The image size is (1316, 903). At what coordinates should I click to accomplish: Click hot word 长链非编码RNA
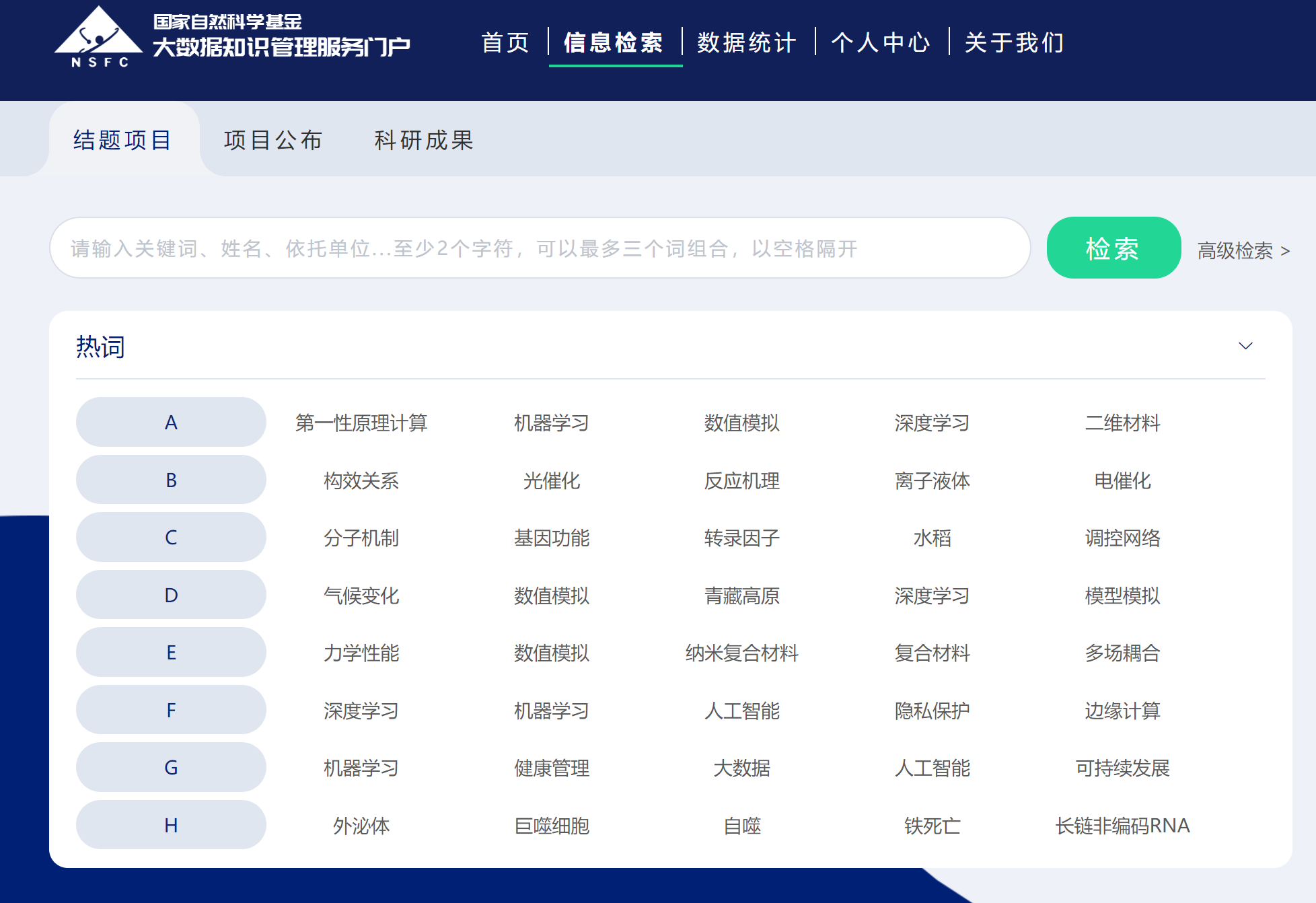click(1122, 826)
